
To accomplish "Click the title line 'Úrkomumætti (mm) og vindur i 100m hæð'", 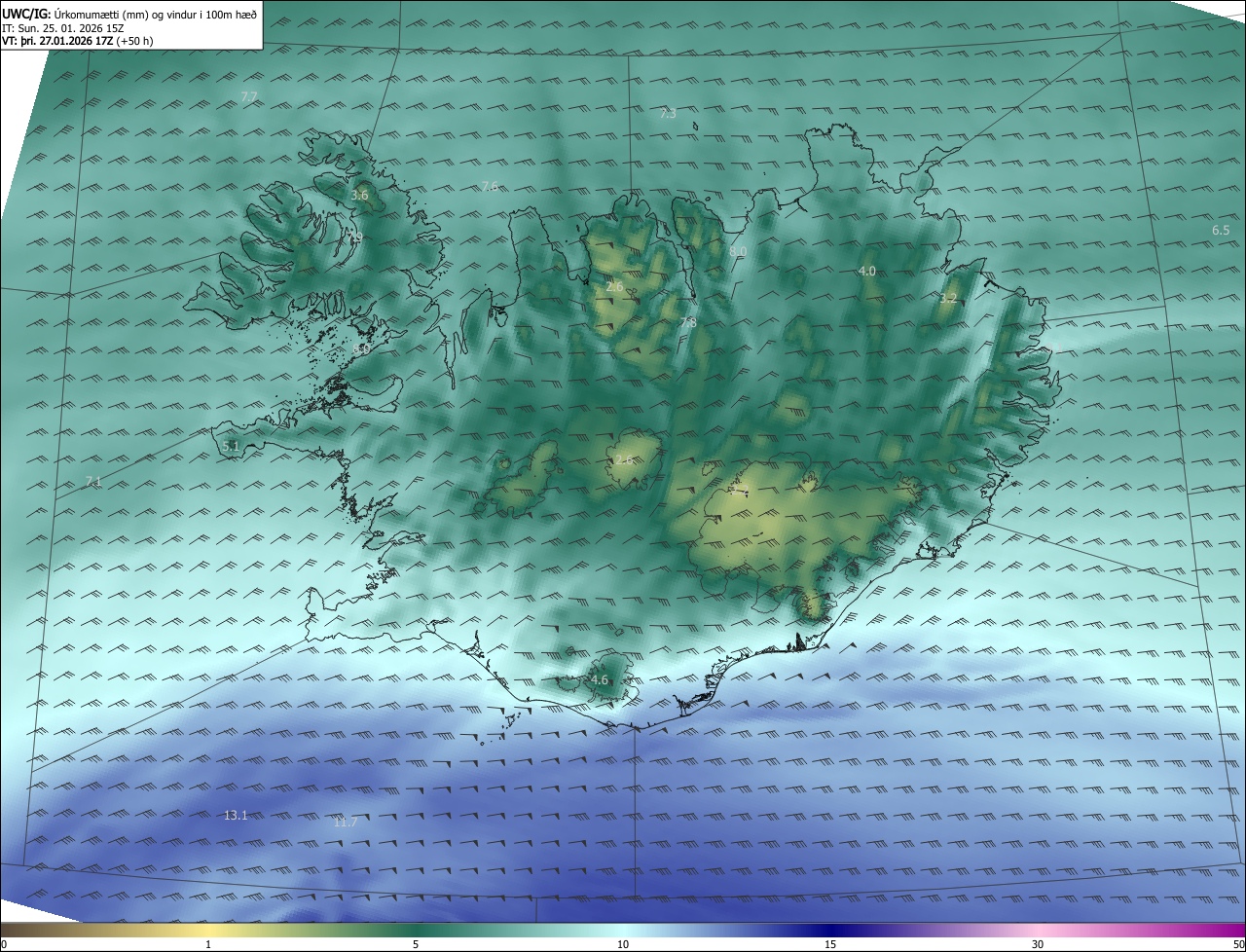I will (155, 15).
